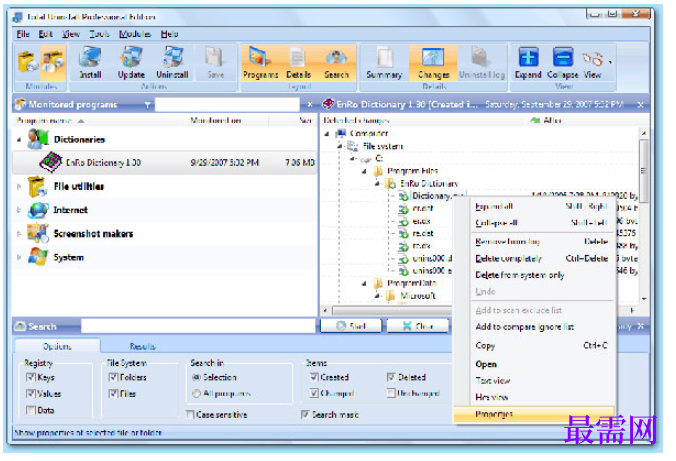Toggle the Deleted items checkbox
This screenshot has height=461, width=676.
[x=391, y=377]
